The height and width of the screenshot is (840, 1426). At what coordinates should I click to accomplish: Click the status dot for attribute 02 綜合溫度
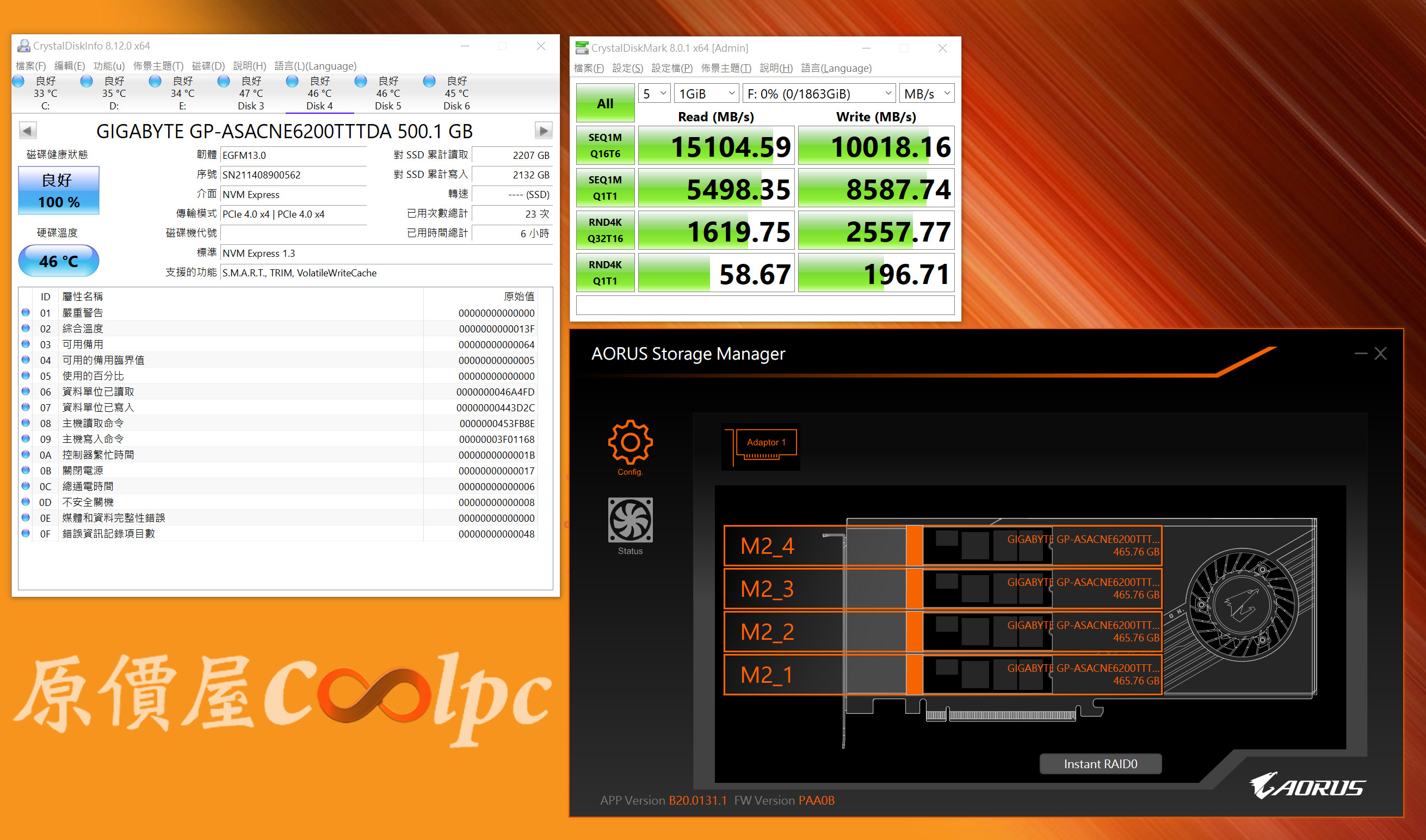pos(26,328)
